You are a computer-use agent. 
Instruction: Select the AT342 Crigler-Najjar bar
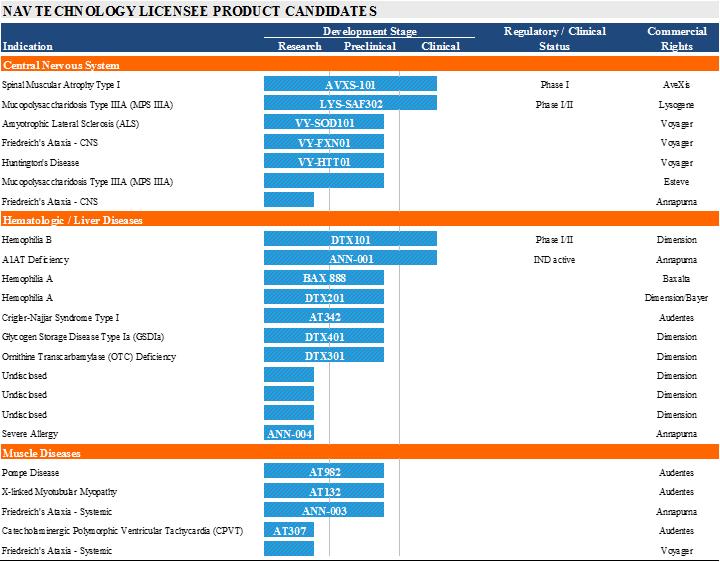click(324, 317)
